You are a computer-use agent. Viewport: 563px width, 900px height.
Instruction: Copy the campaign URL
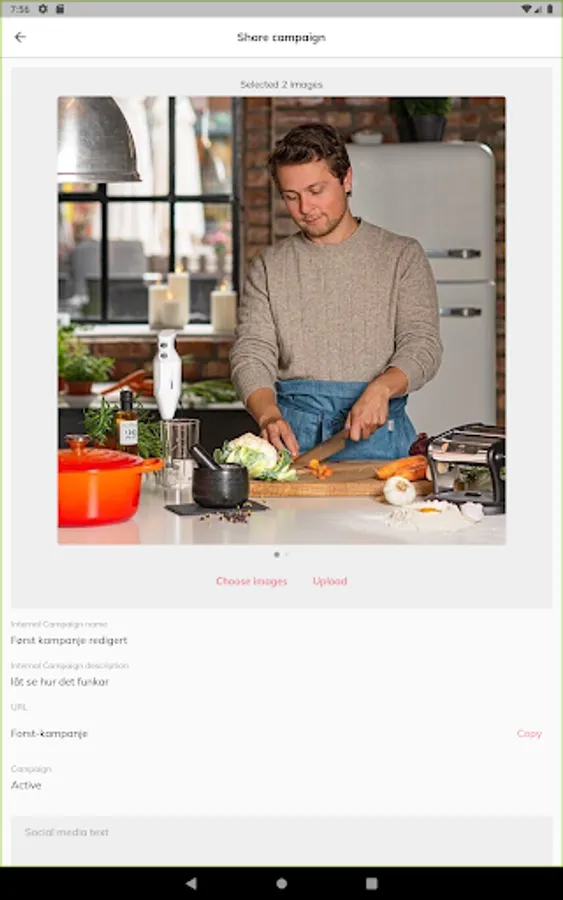pyautogui.click(x=529, y=734)
